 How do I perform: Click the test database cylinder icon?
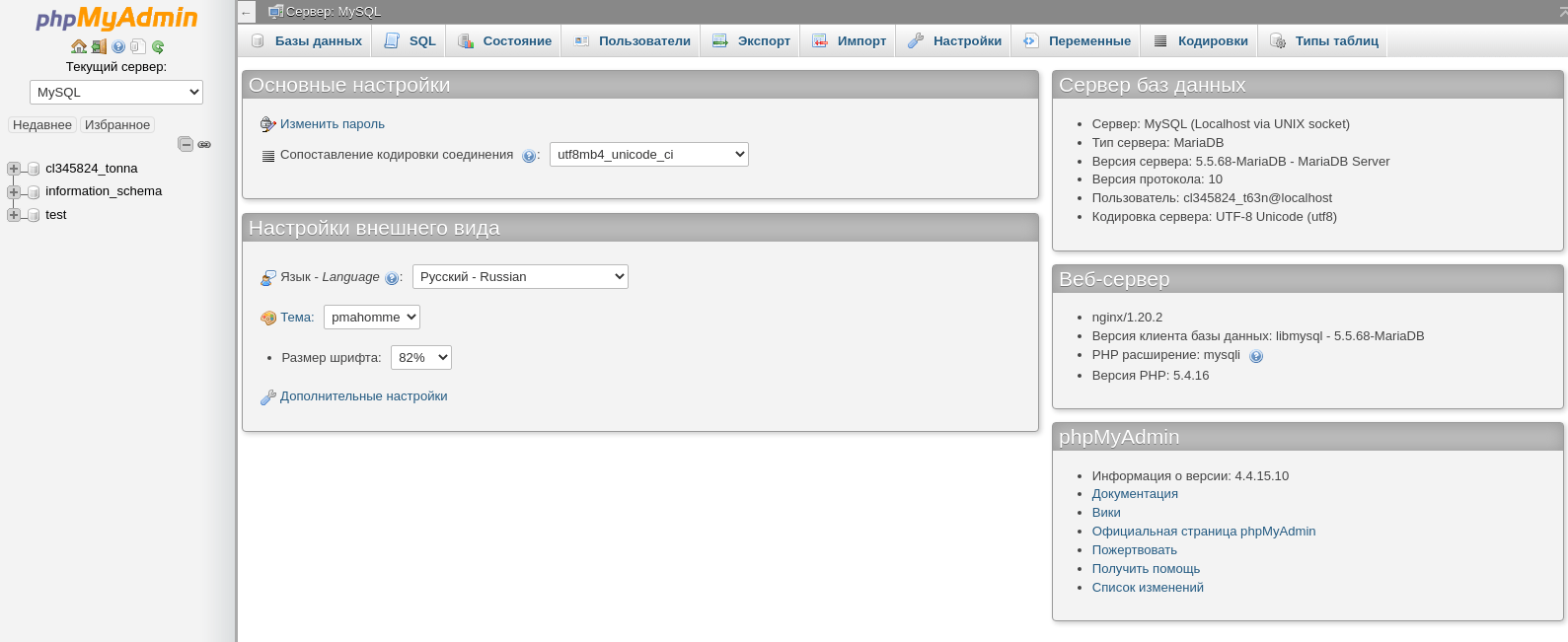pos(34,215)
